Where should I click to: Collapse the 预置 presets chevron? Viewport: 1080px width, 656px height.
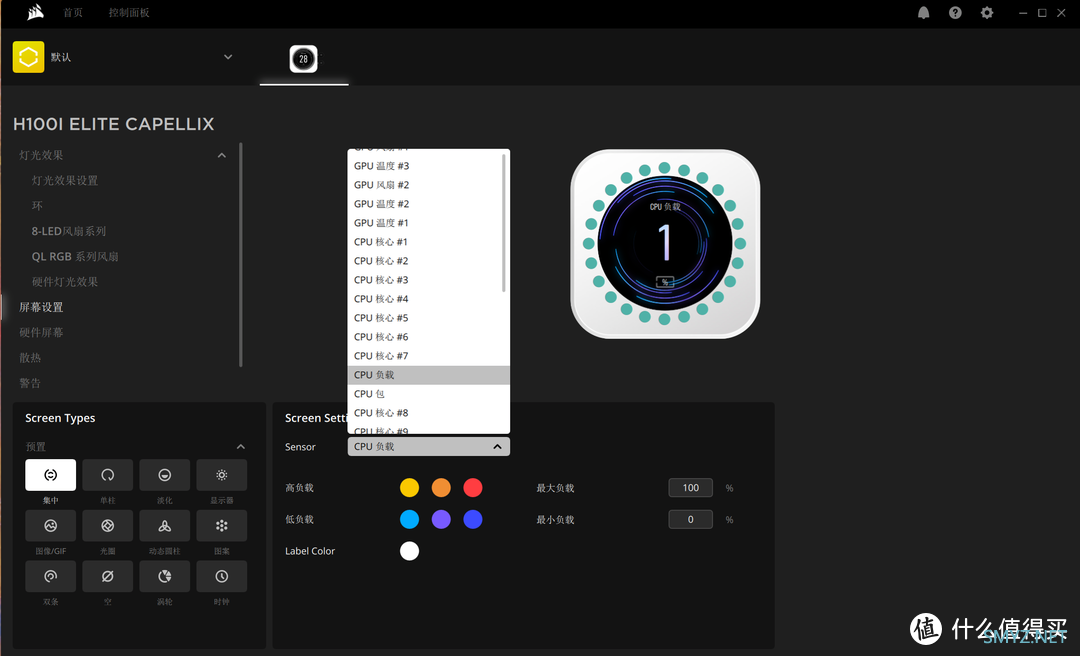point(240,447)
